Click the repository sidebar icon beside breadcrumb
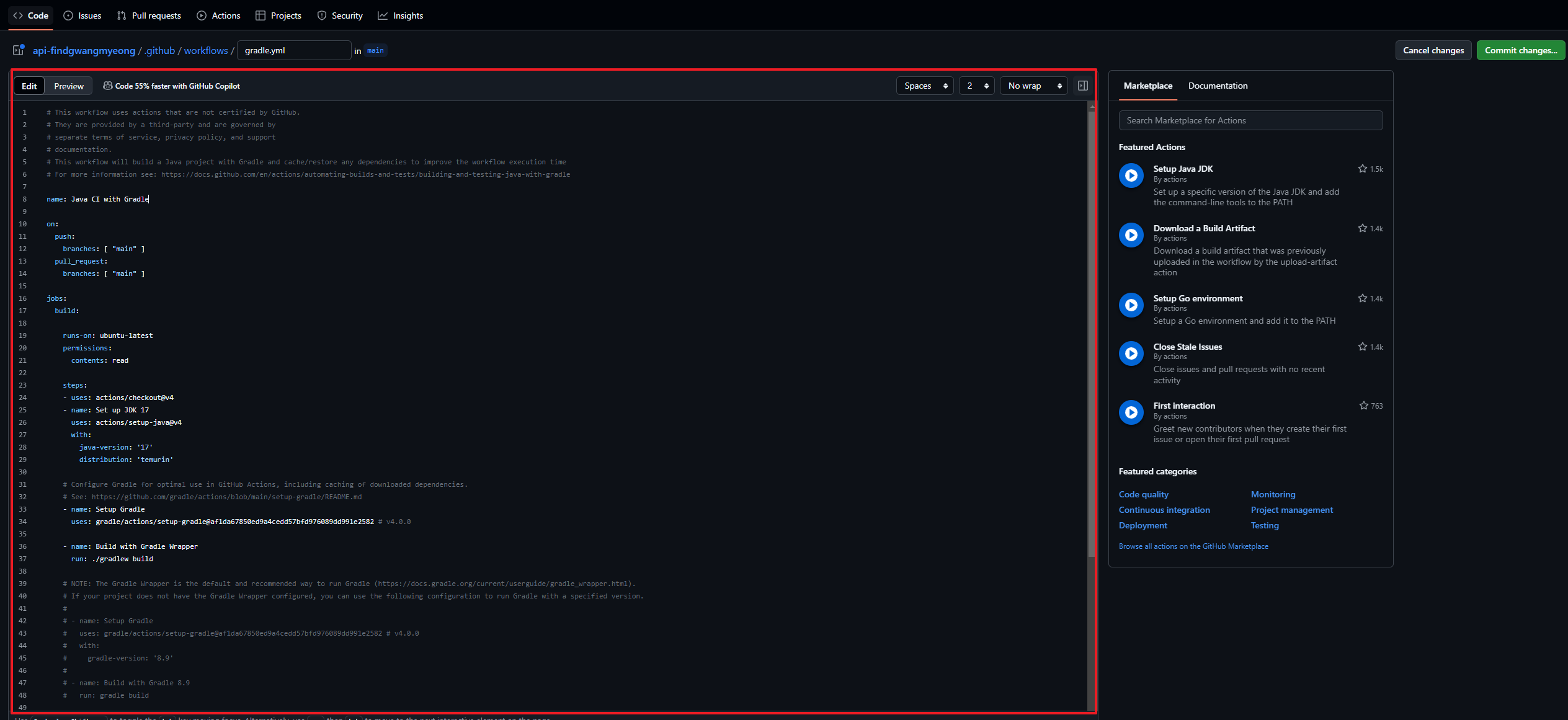This screenshot has width=1568, height=720. [19, 50]
